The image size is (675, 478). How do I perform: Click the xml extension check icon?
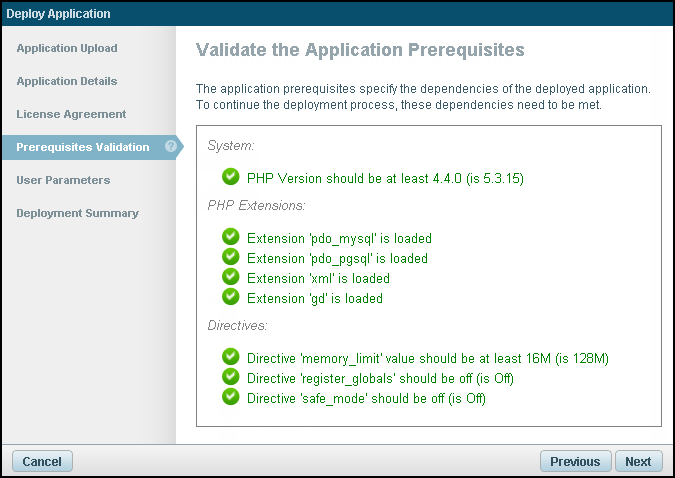(x=231, y=278)
